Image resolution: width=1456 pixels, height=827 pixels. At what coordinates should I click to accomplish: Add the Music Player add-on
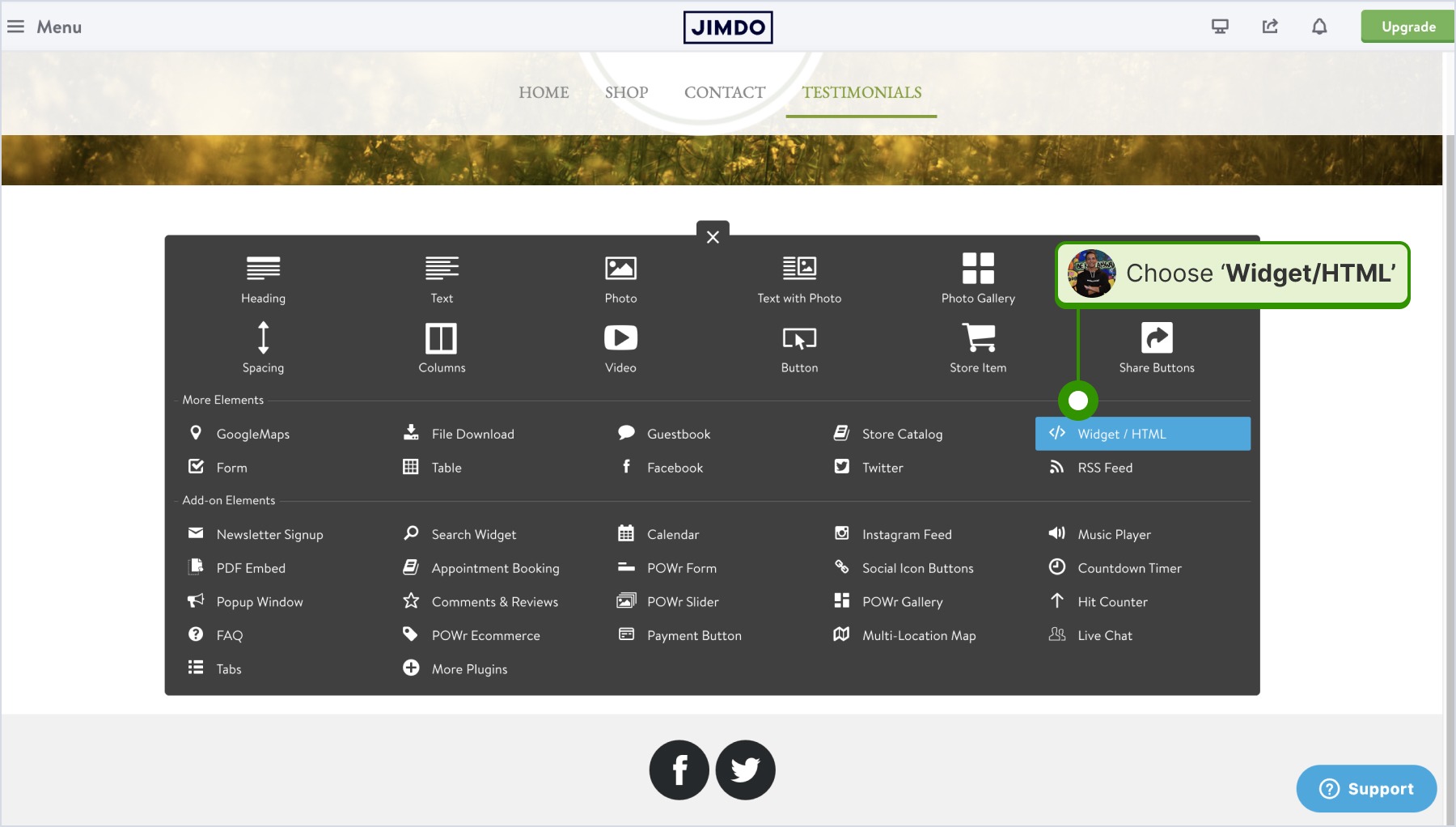tap(1099, 534)
